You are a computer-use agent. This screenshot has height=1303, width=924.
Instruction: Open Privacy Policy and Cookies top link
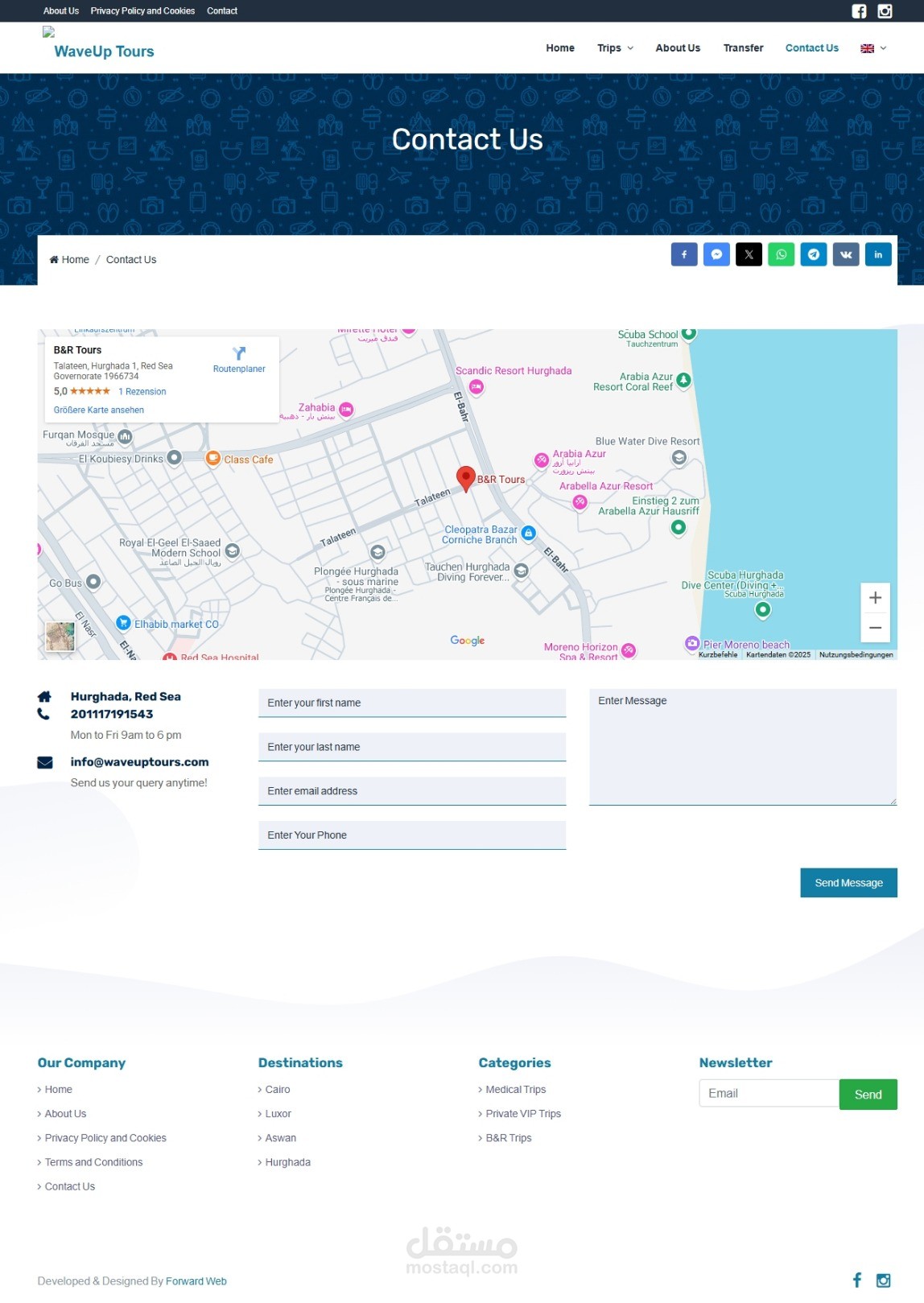pyautogui.click(x=142, y=11)
